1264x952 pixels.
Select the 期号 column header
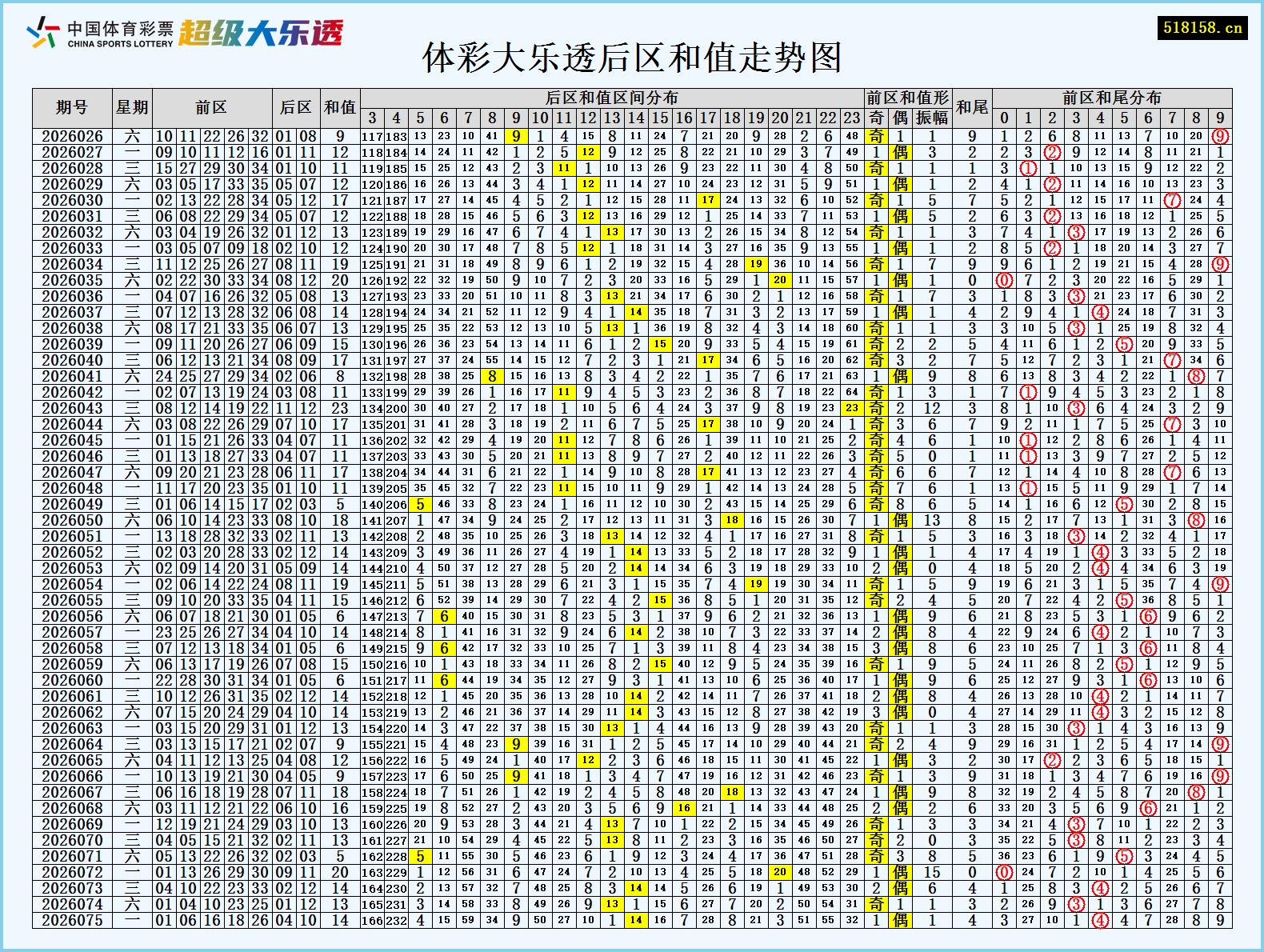click(72, 107)
